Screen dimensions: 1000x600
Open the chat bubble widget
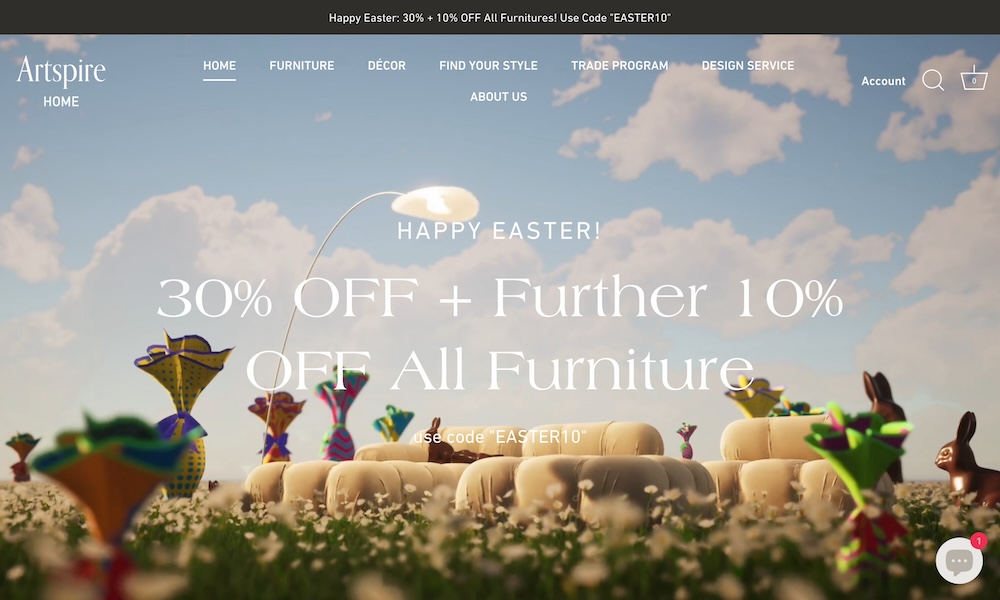click(x=959, y=561)
